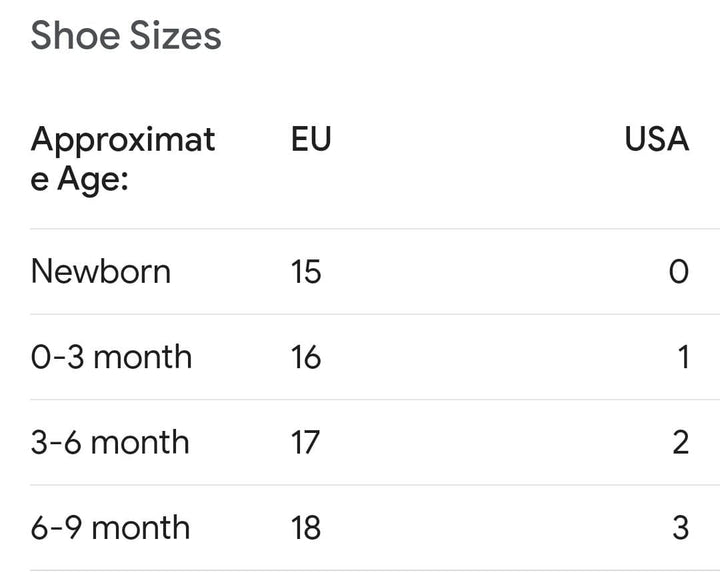Select the Newborn row label

tap(101, 271)
